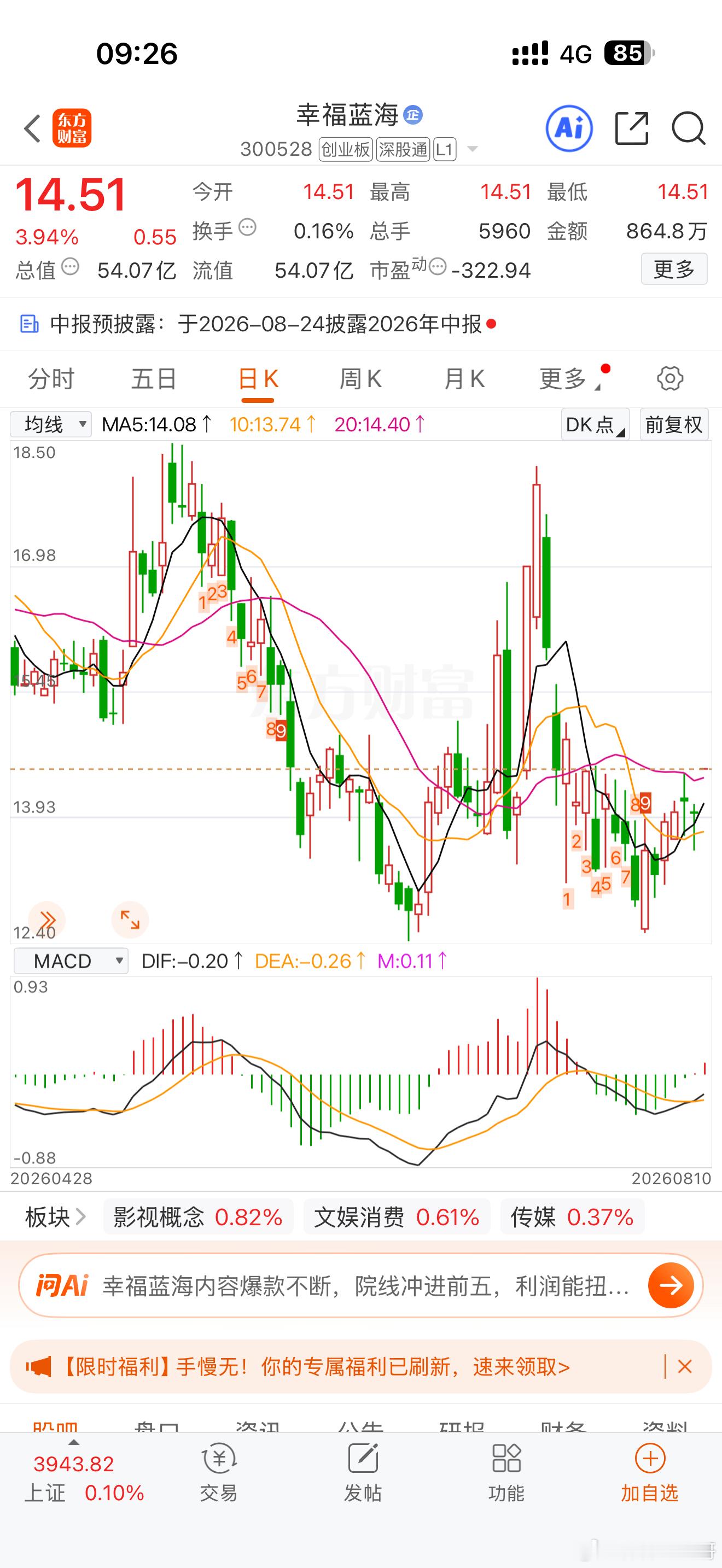722x1568 pixels.
Task: Tap the large 14.51 current price
Action: (x=71, y=195)
